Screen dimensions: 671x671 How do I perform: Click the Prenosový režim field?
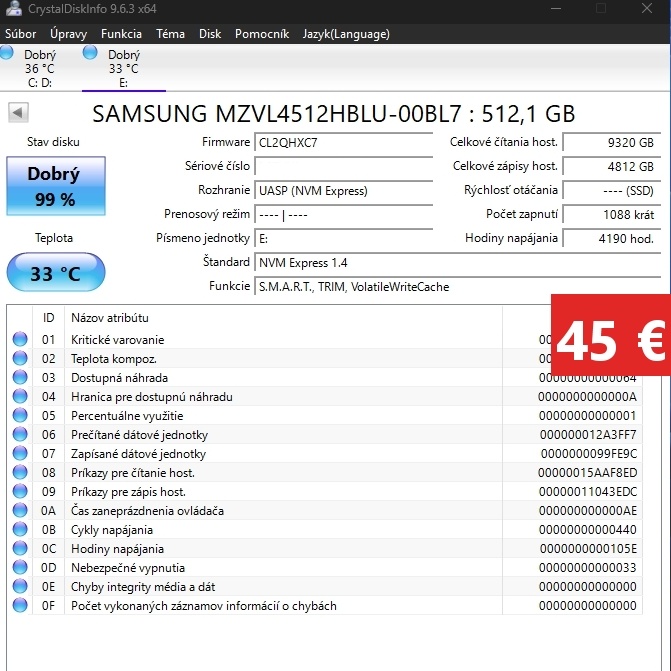point(344,214)
